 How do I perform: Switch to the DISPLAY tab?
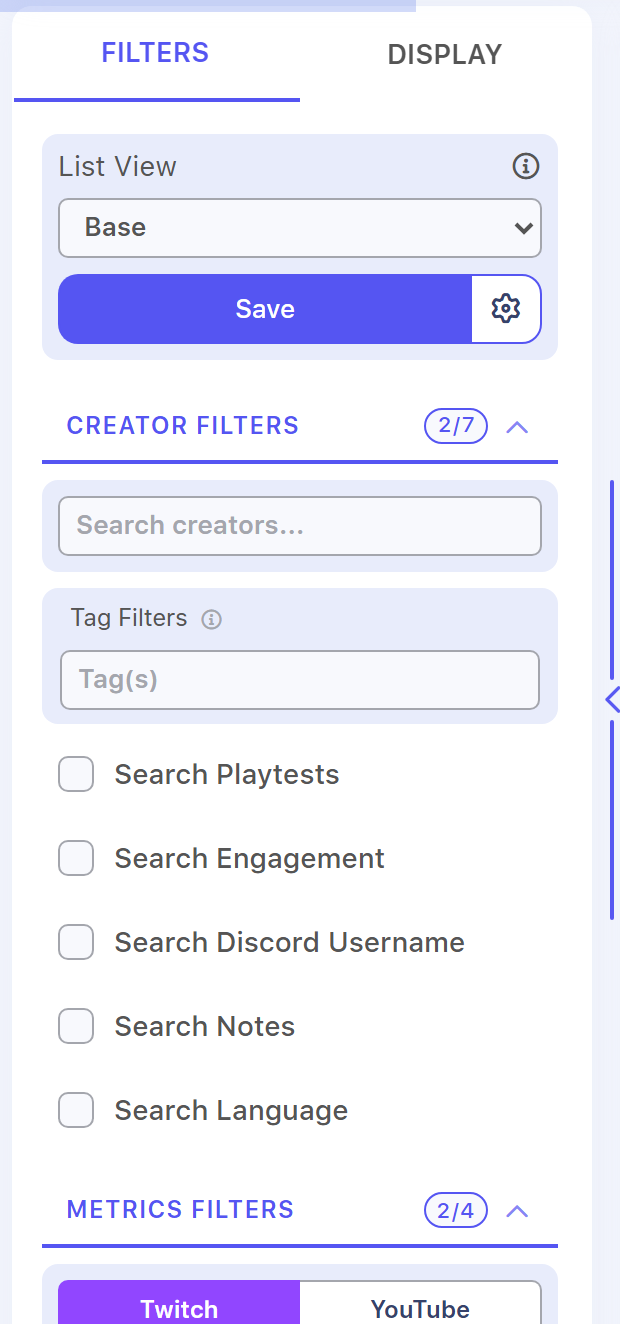pos(445,54)
